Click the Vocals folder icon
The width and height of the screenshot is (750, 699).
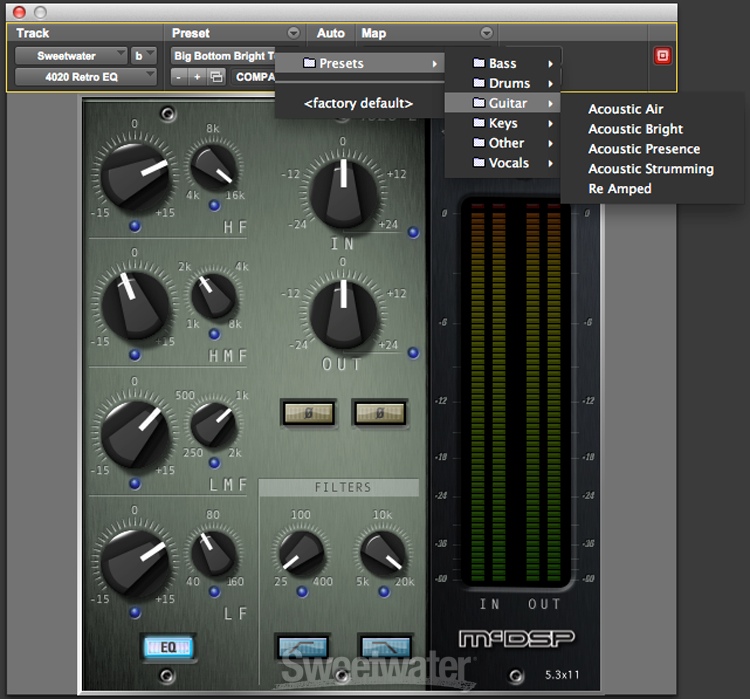point(479,163)
